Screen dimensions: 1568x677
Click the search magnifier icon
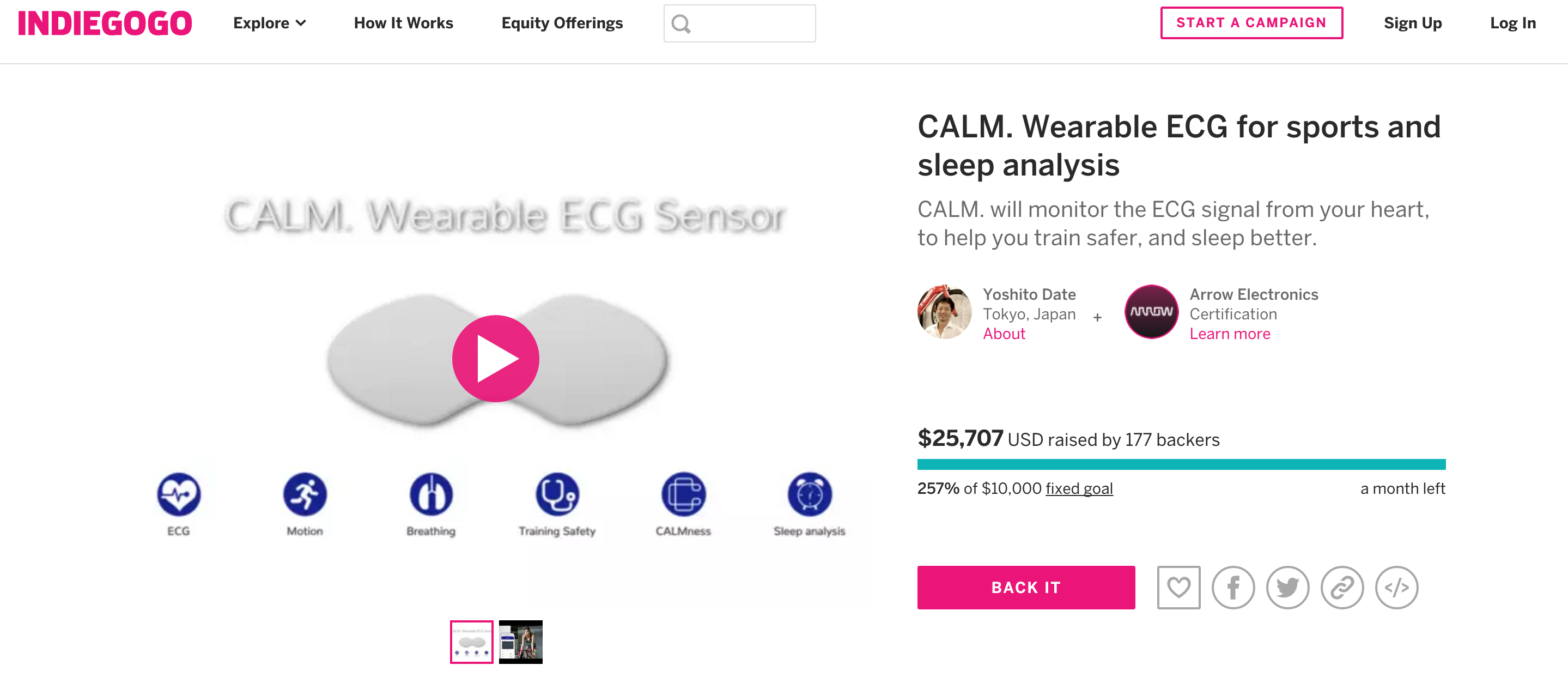681,24
